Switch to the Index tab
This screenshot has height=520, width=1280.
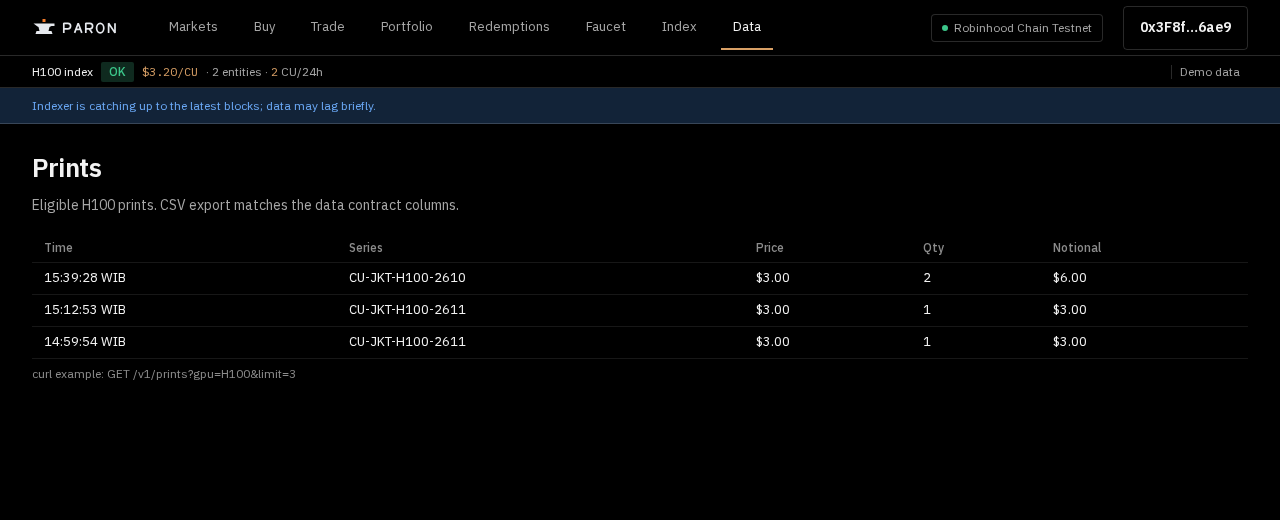679,27
